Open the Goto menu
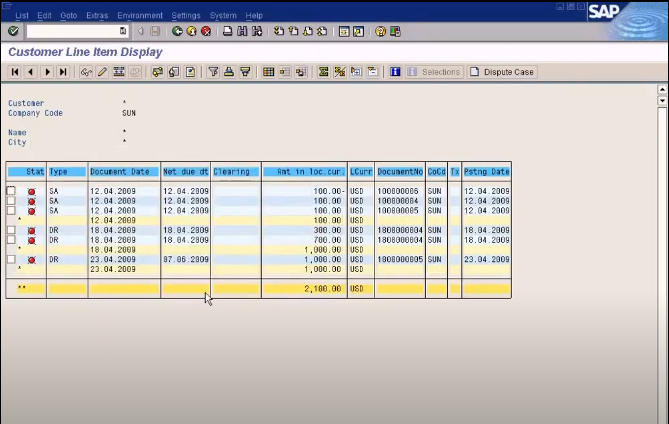Viewport: 669px width, 424px height. tap(69, 15)
